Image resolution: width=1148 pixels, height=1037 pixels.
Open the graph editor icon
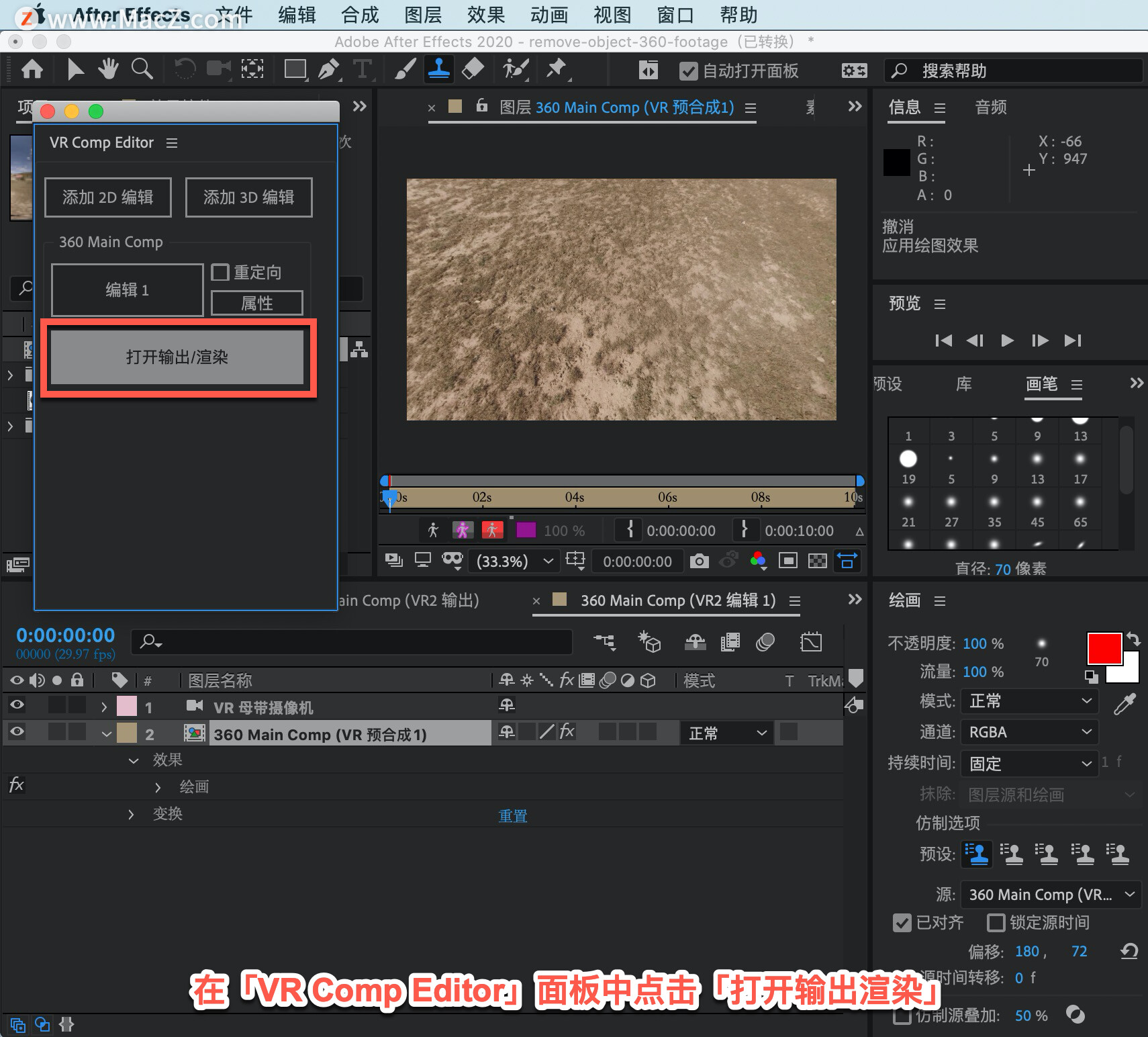(x=811, y=643)
